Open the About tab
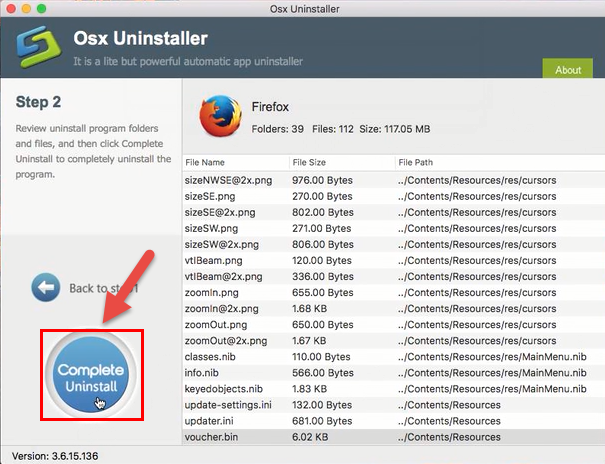This screenshot has width=605, height=464. tap(567, 69)
